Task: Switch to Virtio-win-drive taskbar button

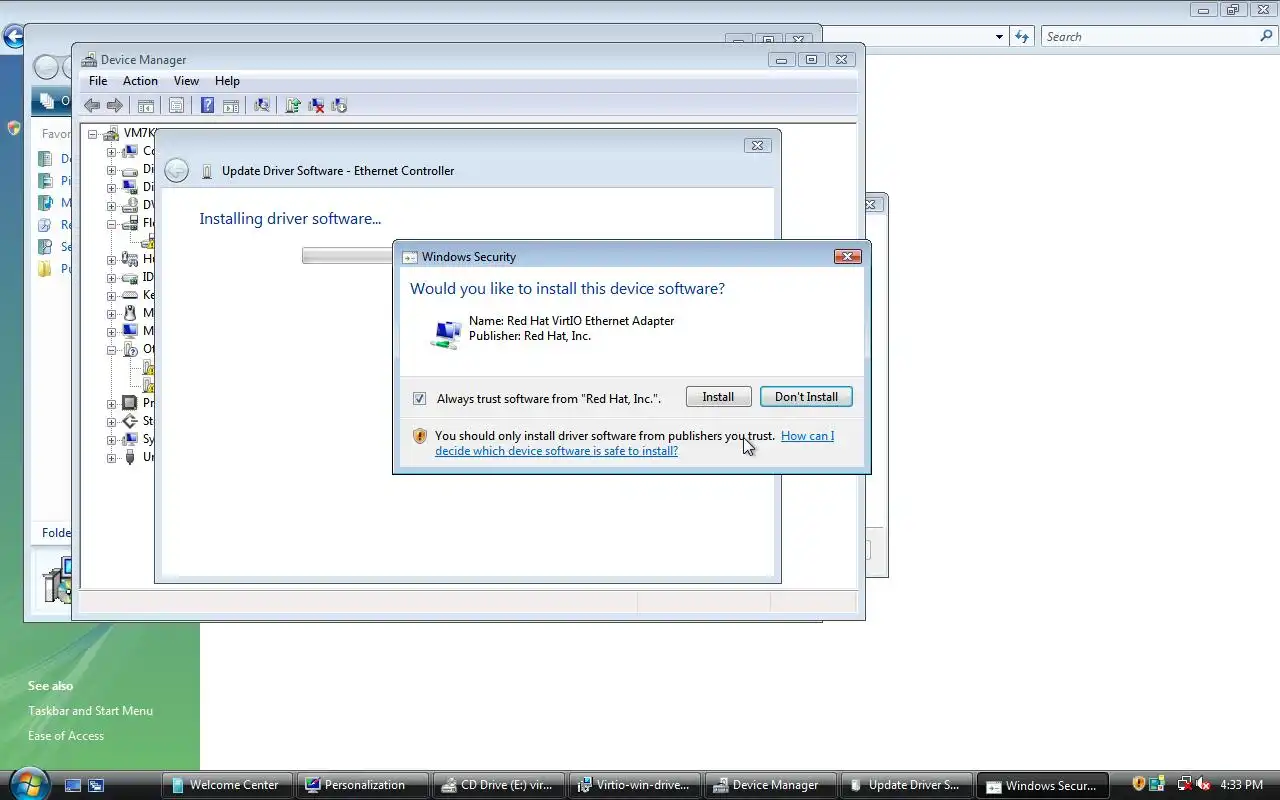Action: click(x=635, y=785)
